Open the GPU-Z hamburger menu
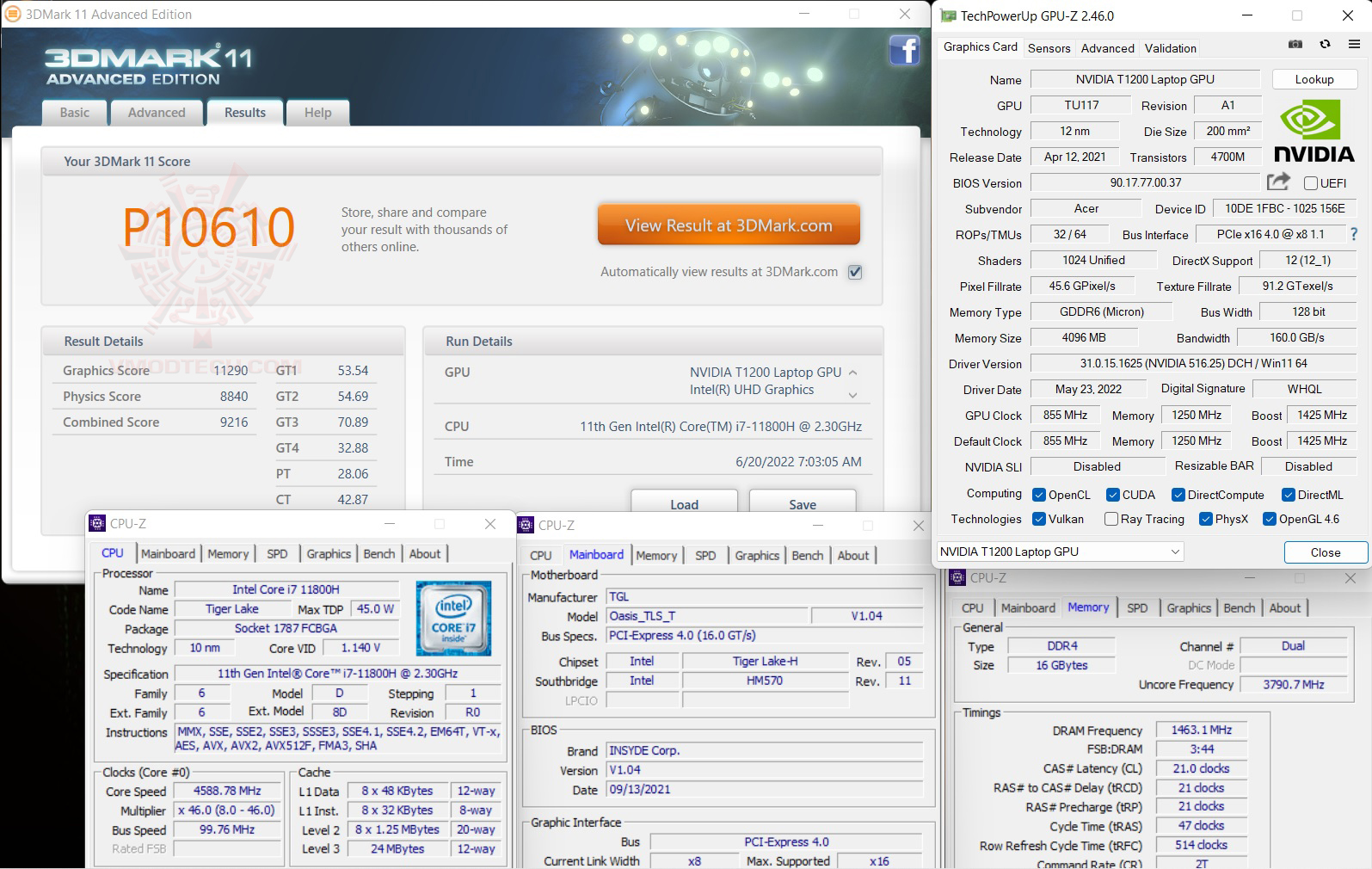The height and width of the screenshot is (869, 1372). click(1354, 45)
